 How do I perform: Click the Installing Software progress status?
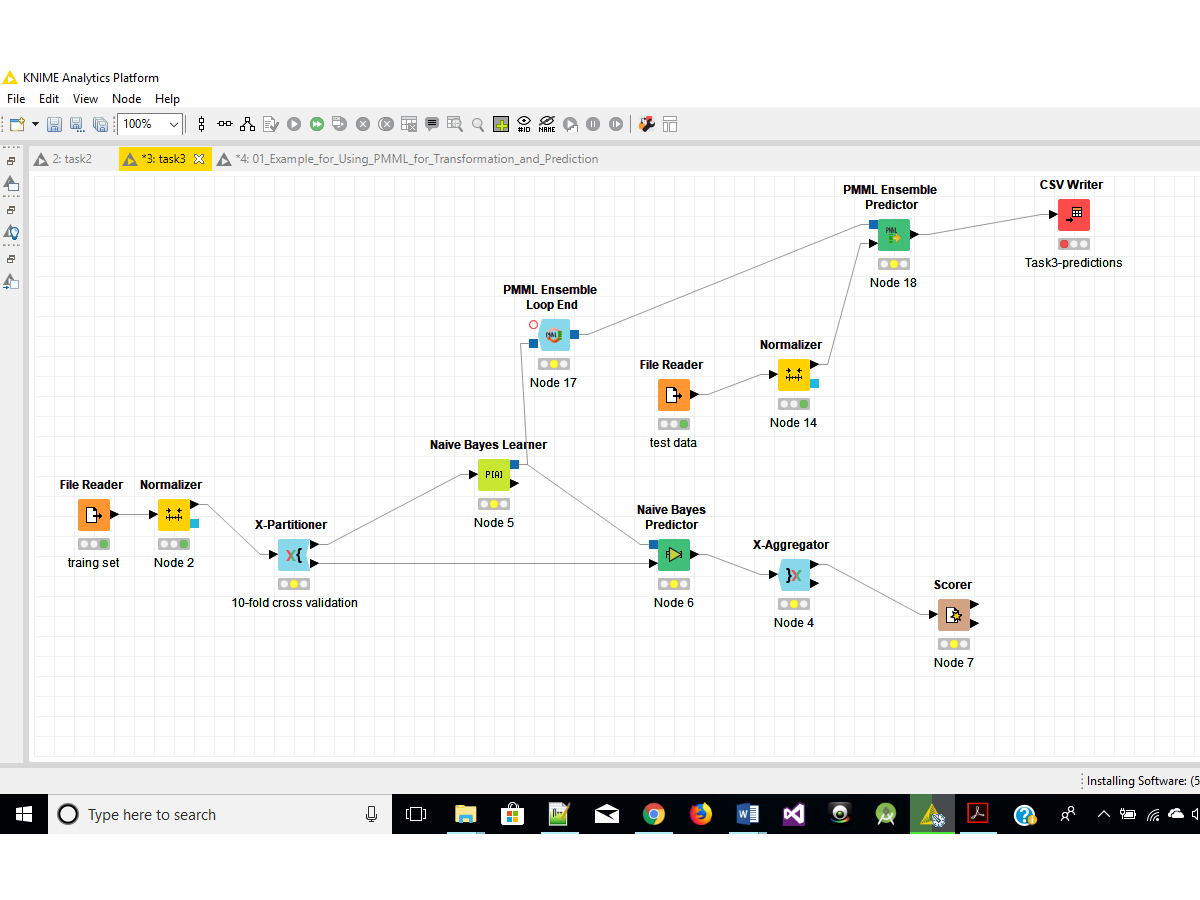coord(1142,781)
